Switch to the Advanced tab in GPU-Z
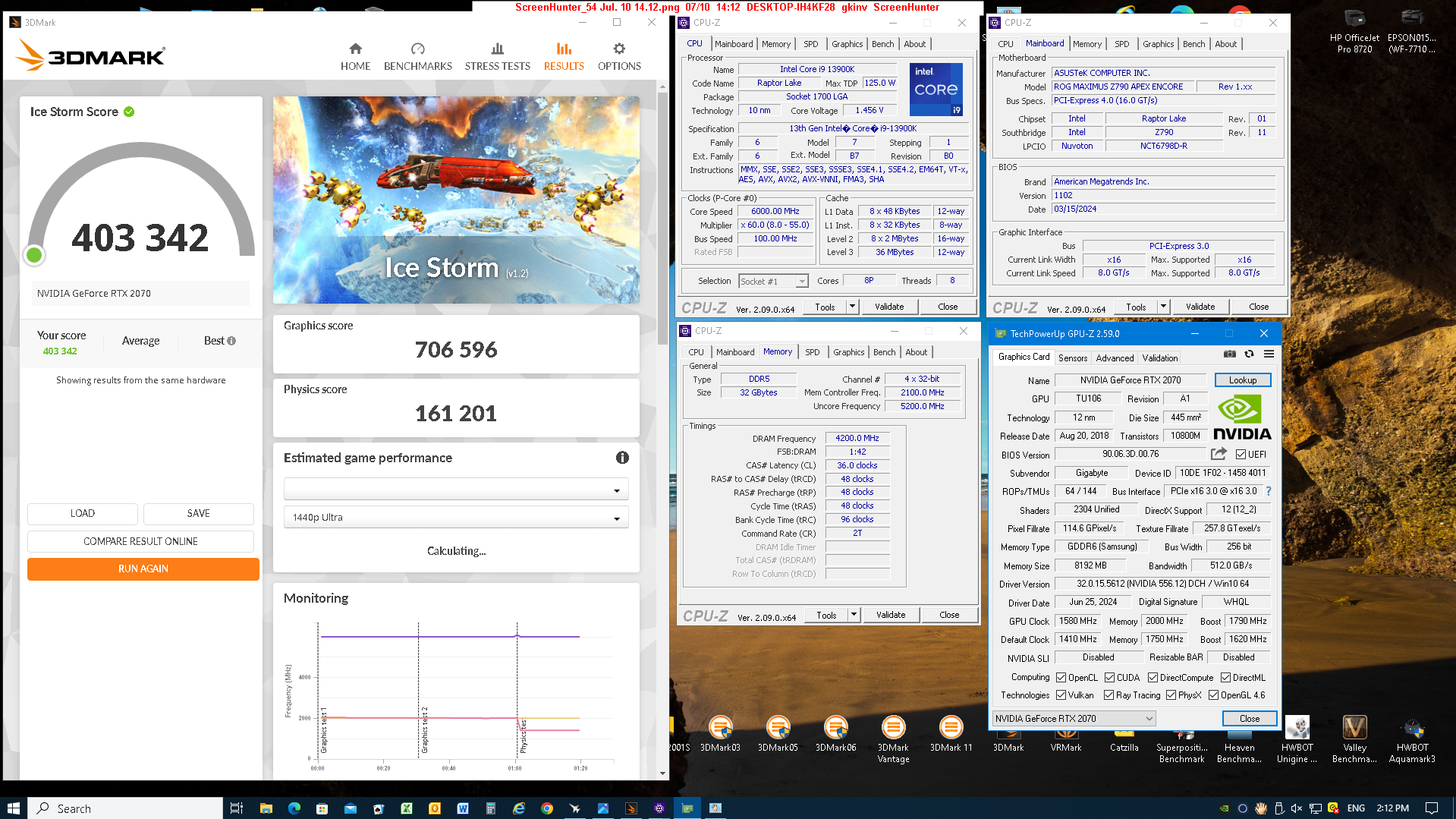 (1114, 358)
